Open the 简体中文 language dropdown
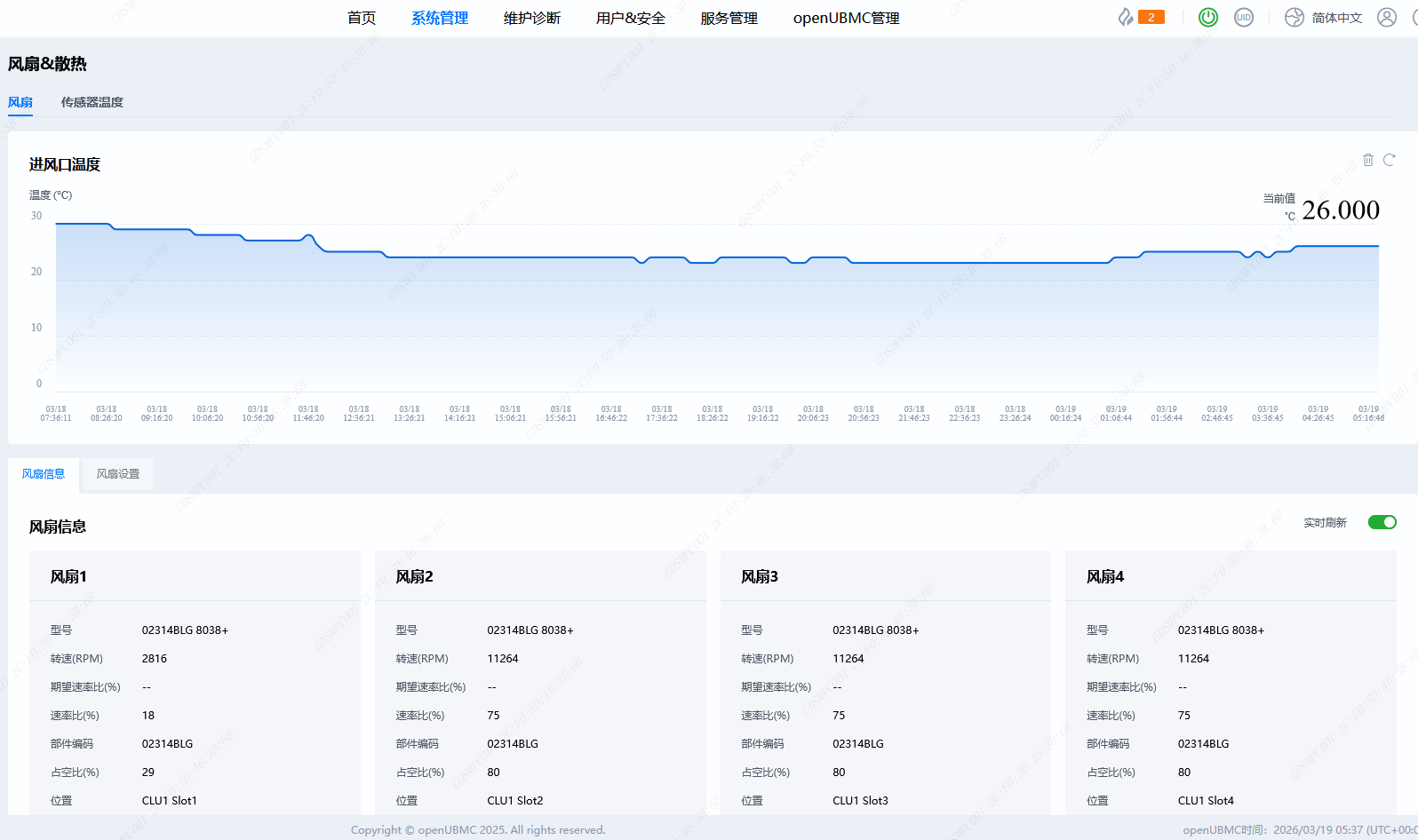 [1336, 18]
